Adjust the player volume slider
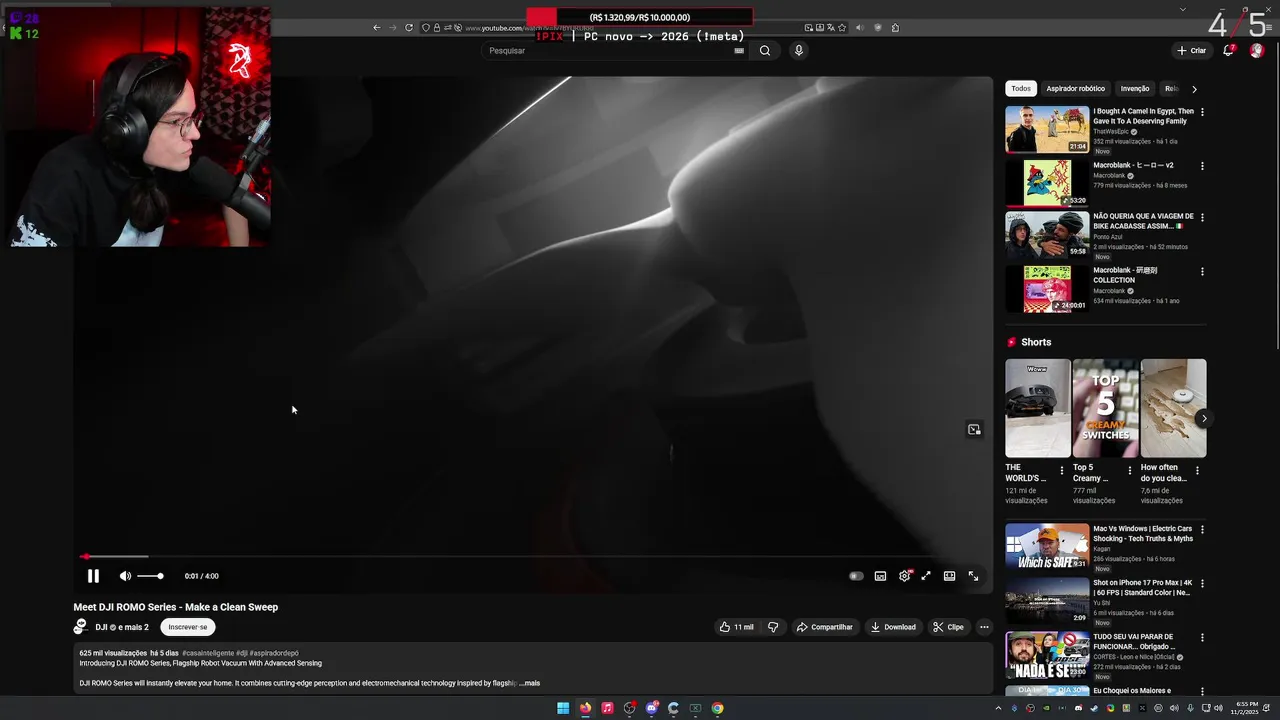 (150, 576)
